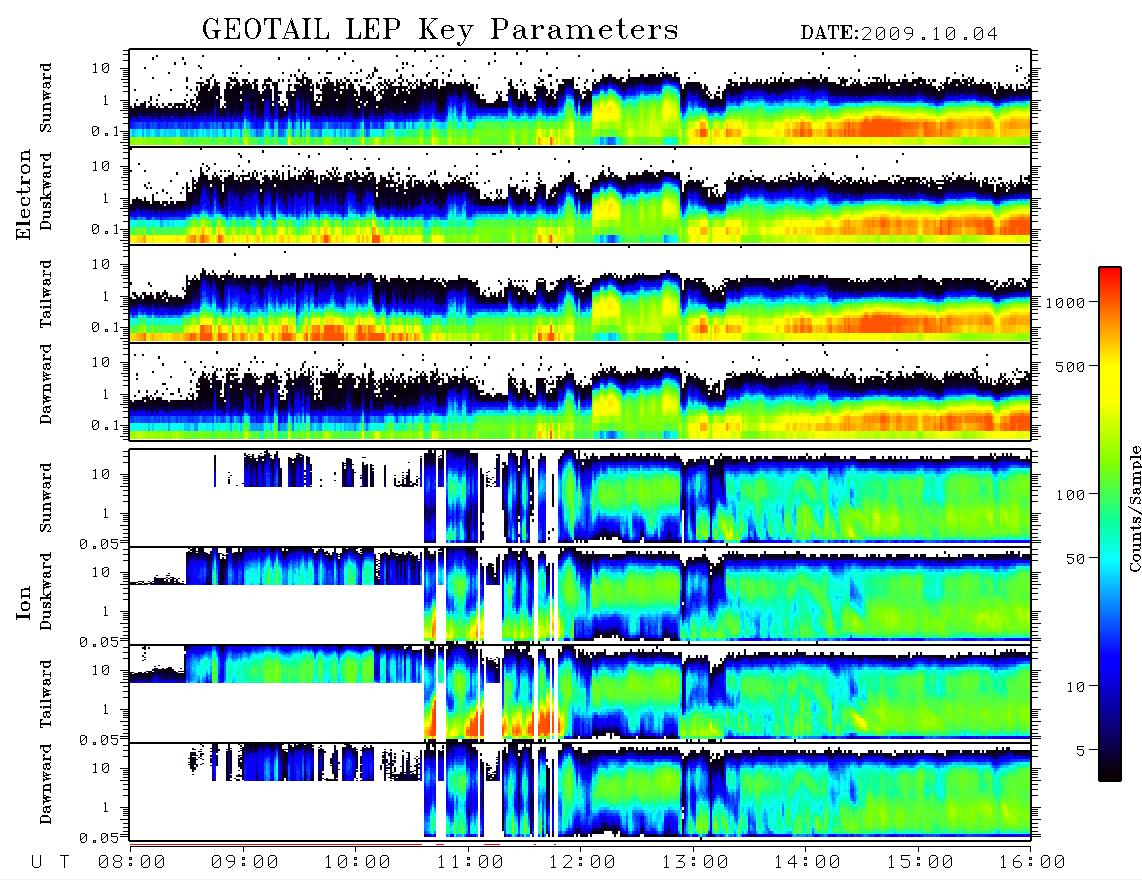The height and width of the screenshot is (880, 1142).
Task: Click the 09:00 time tick label
Action: (245, 862)
